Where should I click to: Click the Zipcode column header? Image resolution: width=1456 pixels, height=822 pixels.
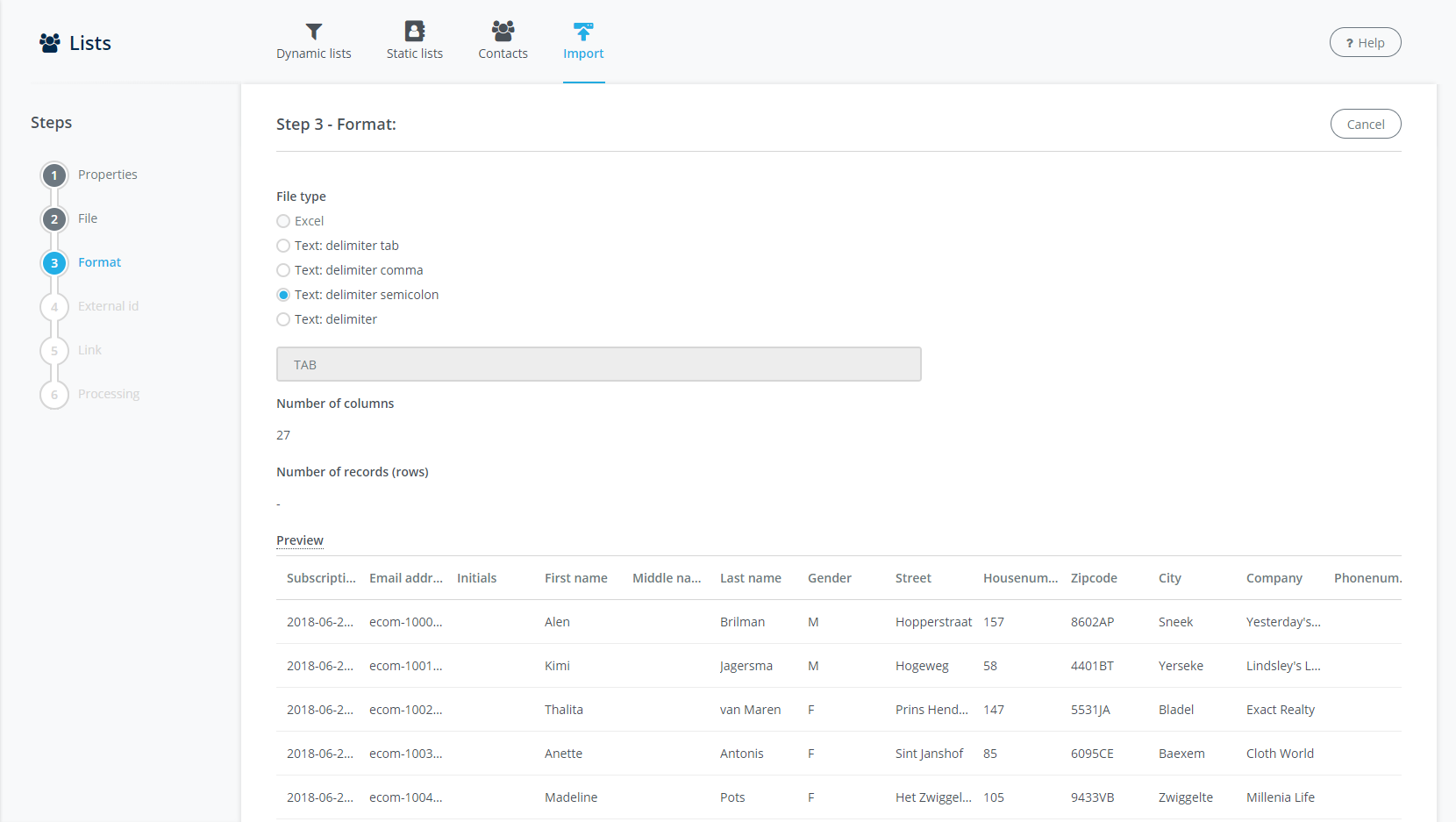[x=1094, y=578]
